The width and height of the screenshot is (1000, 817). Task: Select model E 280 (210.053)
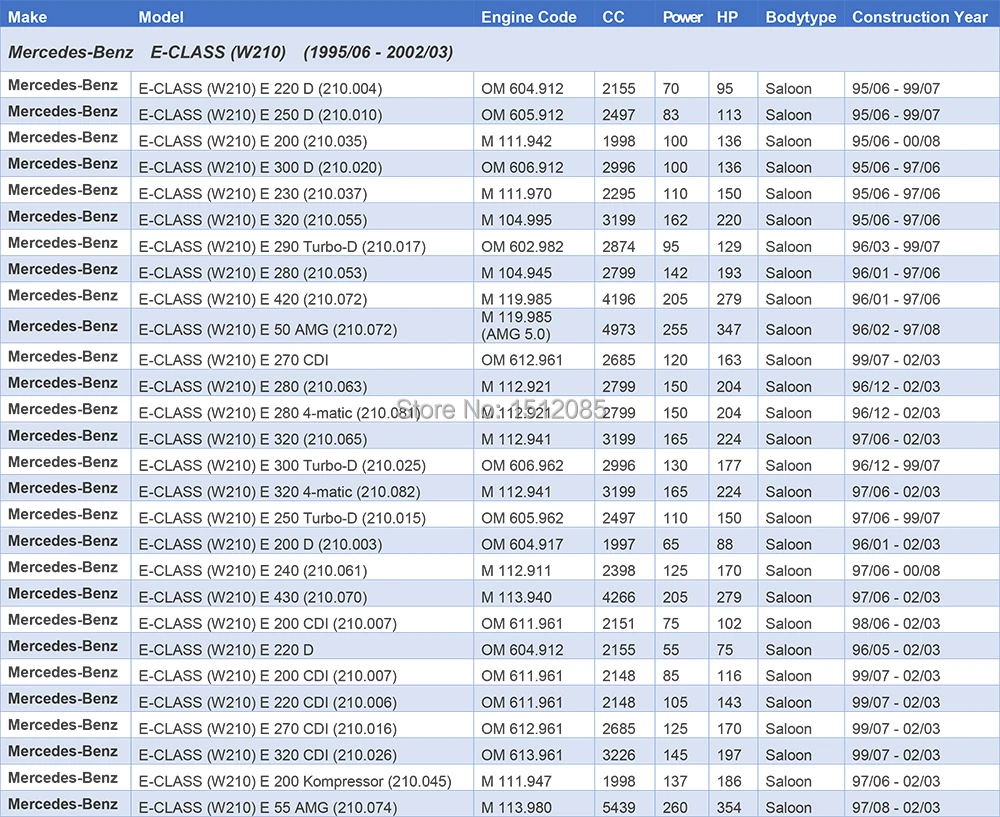click(x=253, y=272)
